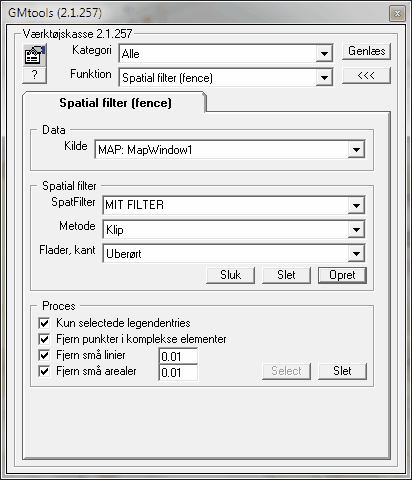This screenshot has width=412, height=480.
Task: Click the Kategori label
Action: click(x=92, y=50)
